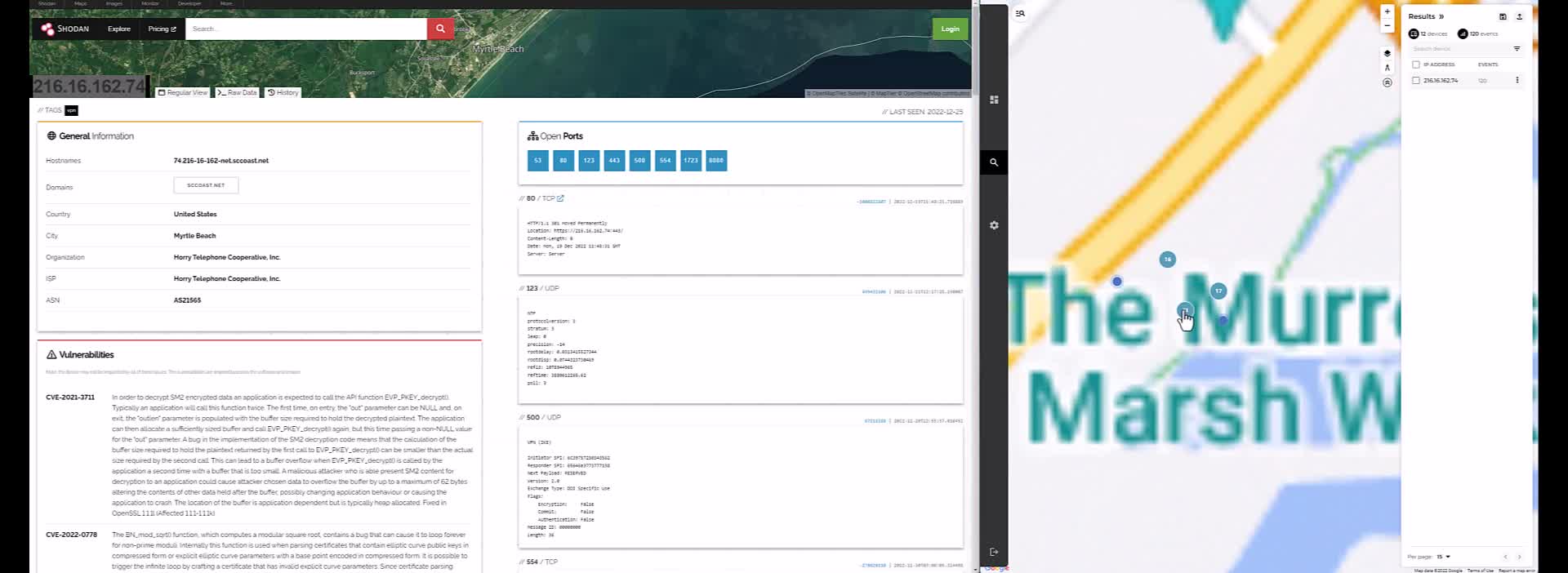Screen dimensions: 1568x573
Task: Select open port 8888 button
Action: [x=716, y=160]
